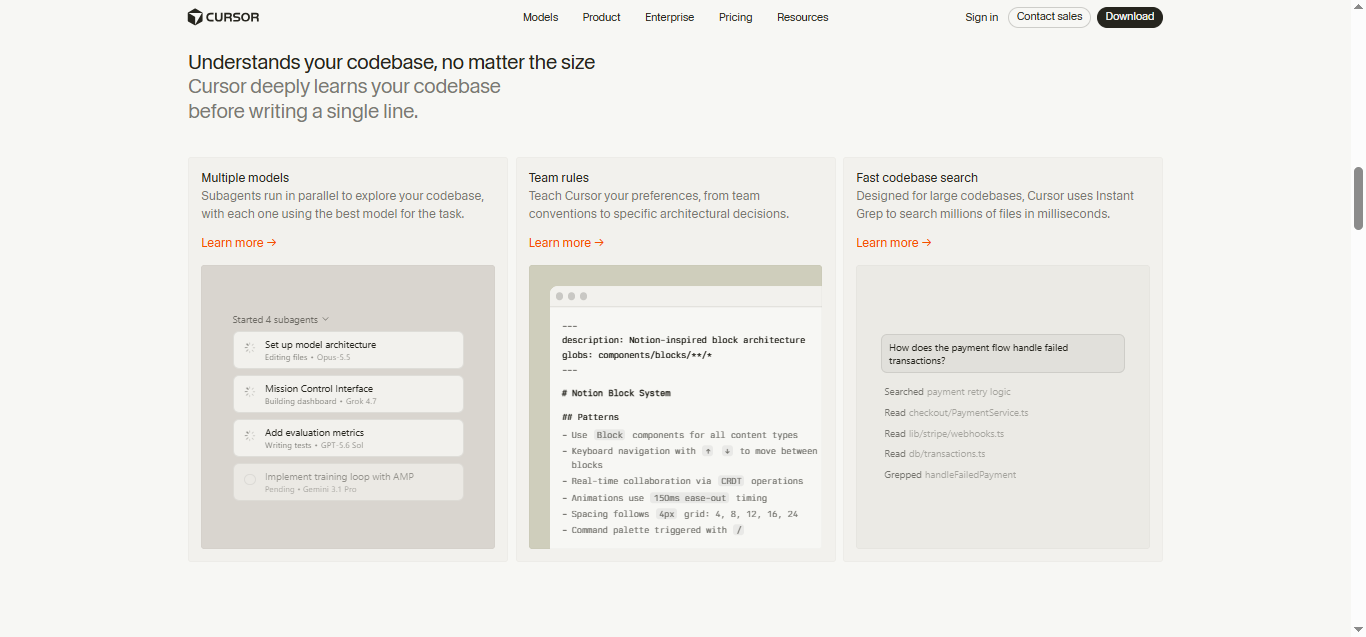The image size is (1366, 637).
Task: Click the up arrow keycap in Patterns list
Action: coord(707,451)
